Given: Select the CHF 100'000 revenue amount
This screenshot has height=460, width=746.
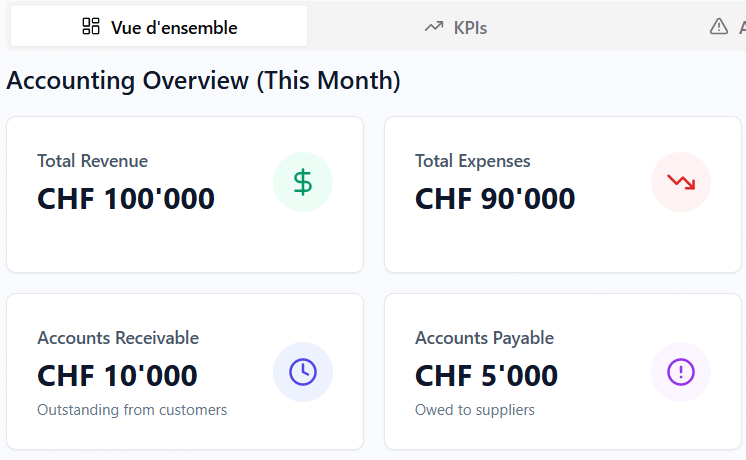Looking at the screenshot, I should pos(126,199).
